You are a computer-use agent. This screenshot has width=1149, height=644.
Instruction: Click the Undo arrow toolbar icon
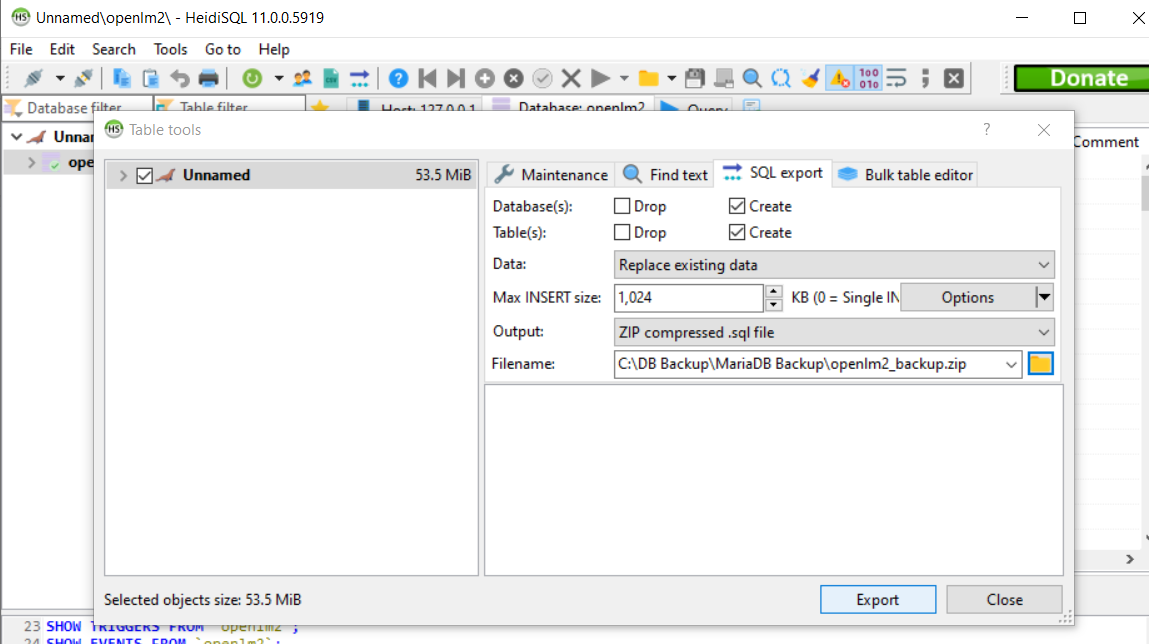click(x=180, y=78)
